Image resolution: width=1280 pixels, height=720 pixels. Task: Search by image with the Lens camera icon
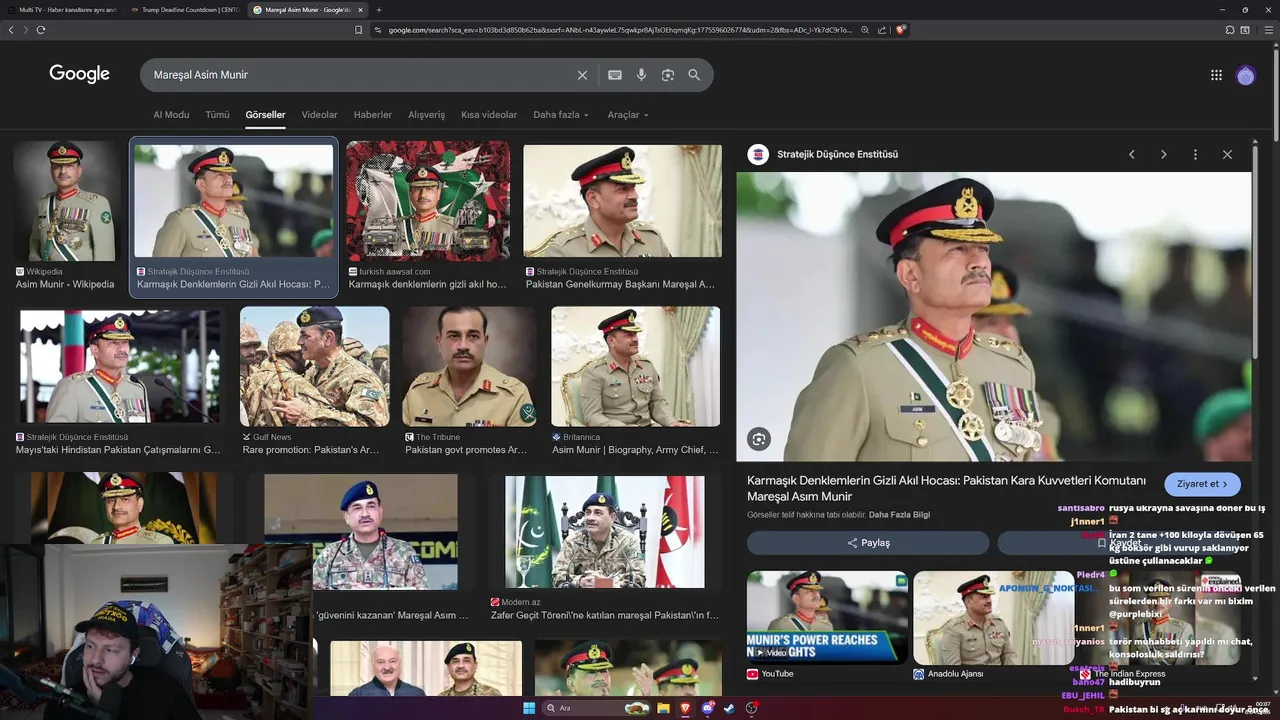(667, 75)
